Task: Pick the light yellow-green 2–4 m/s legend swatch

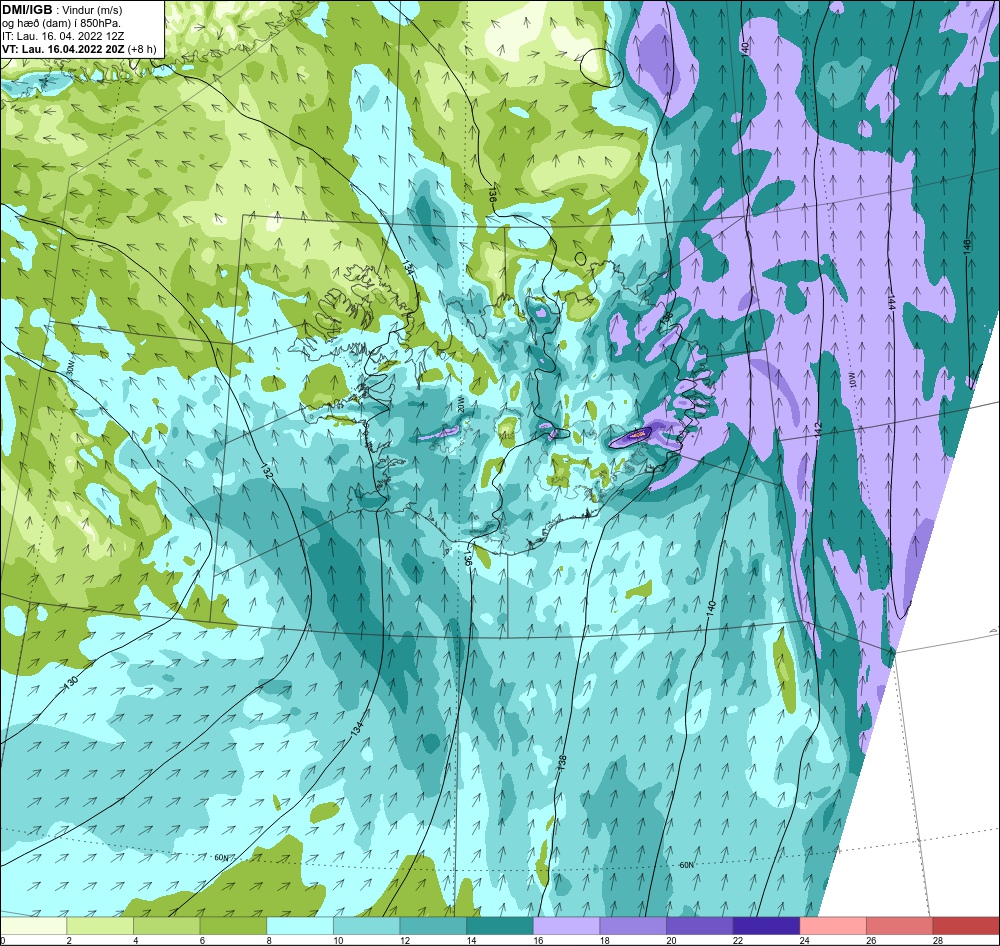Action: [99, 926]
